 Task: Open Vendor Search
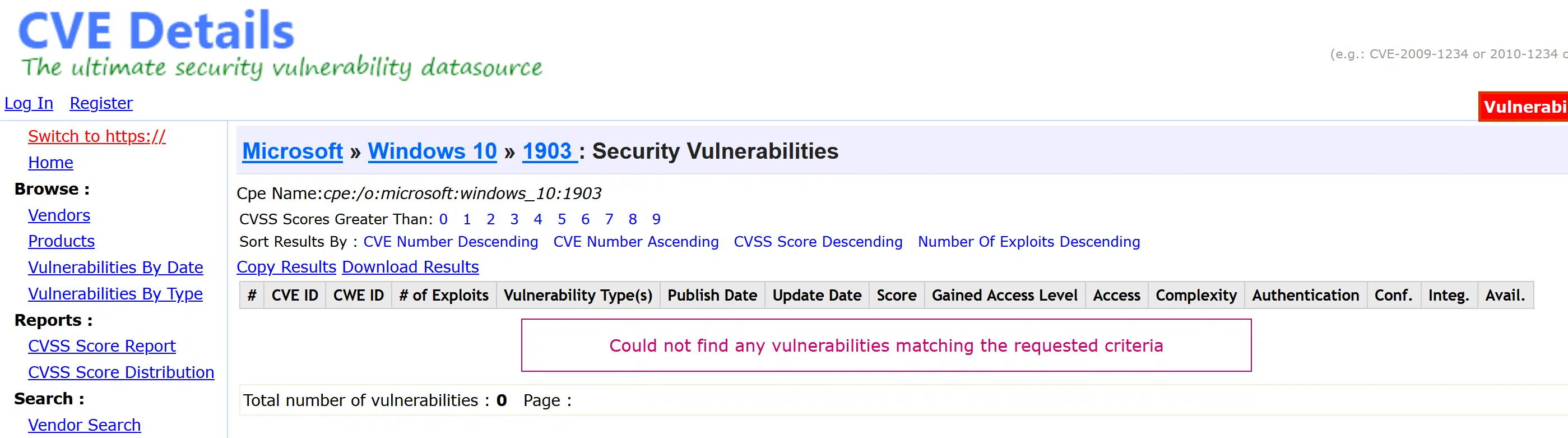[x=85, y=425]
